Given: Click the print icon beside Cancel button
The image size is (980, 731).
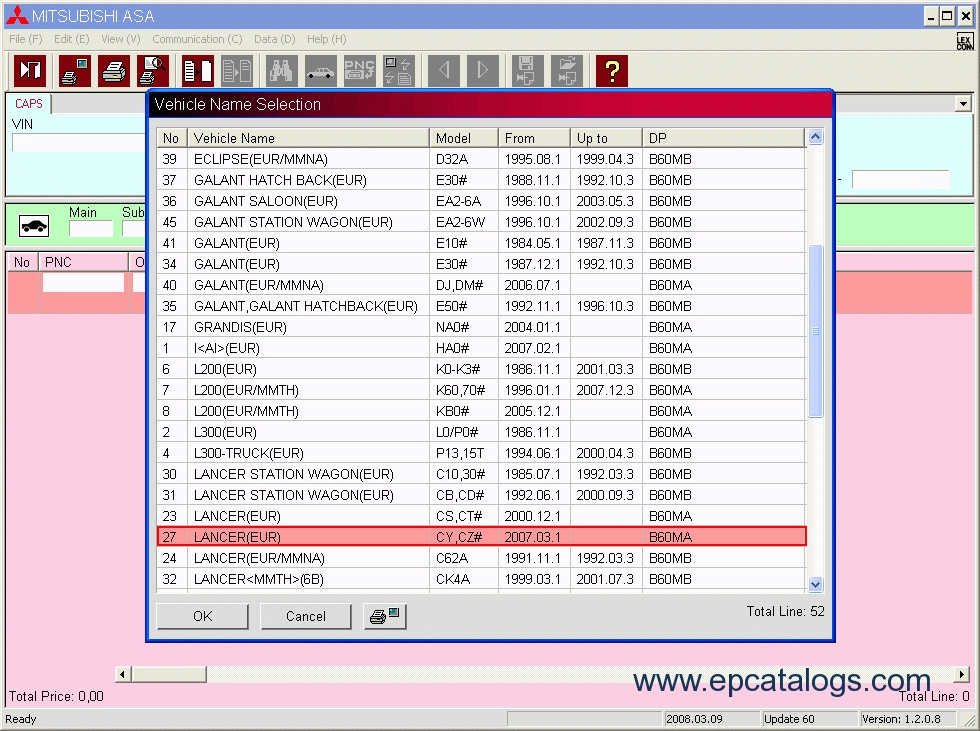Looking at the screenshot, I should 384,616.
